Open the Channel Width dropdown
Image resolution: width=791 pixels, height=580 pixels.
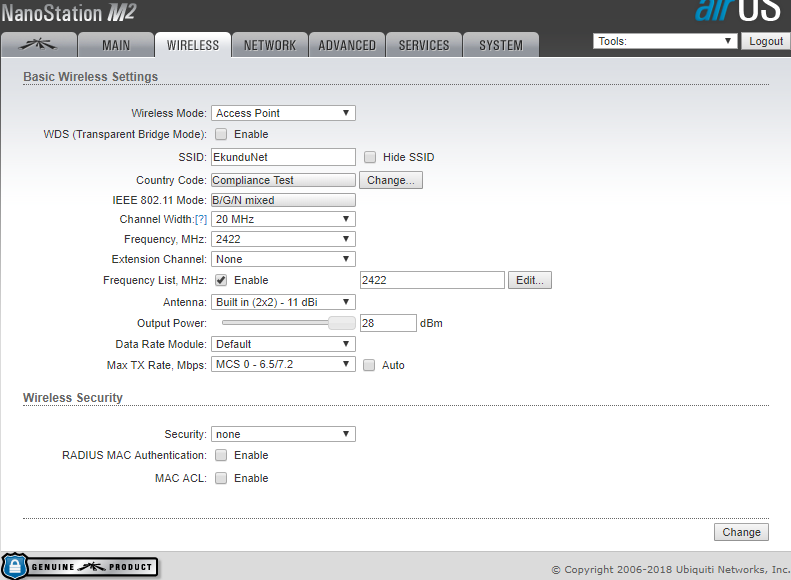283,219
